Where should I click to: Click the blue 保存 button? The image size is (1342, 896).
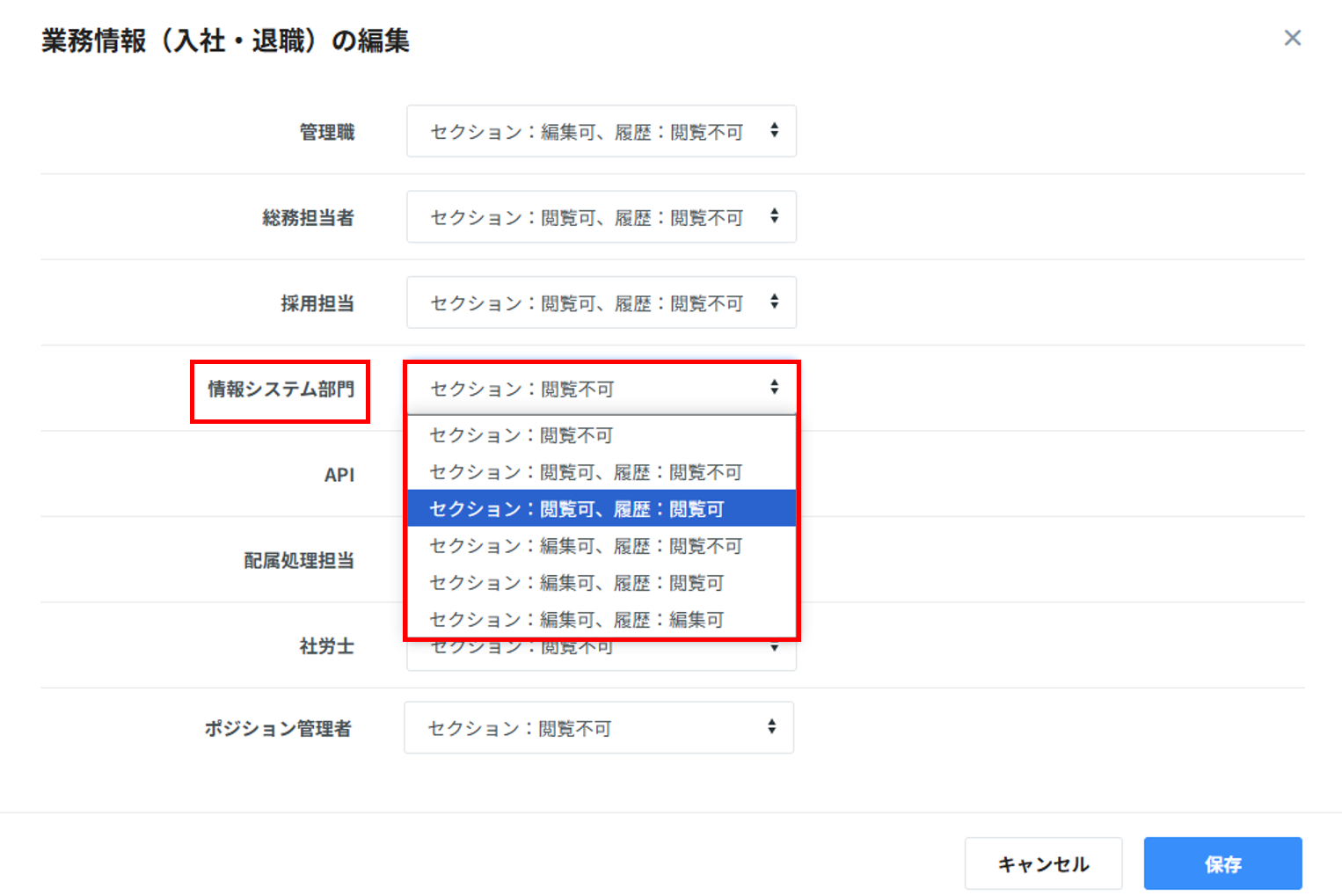pos(1222,863)
